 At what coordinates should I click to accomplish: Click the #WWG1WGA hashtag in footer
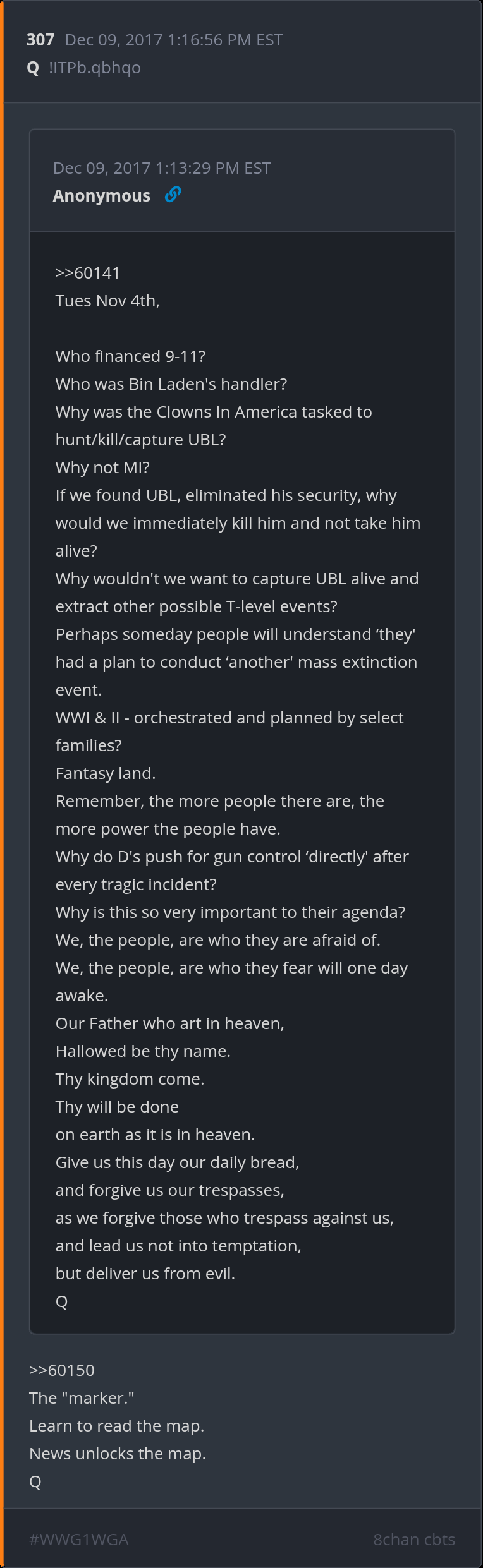coord(79,1540)
